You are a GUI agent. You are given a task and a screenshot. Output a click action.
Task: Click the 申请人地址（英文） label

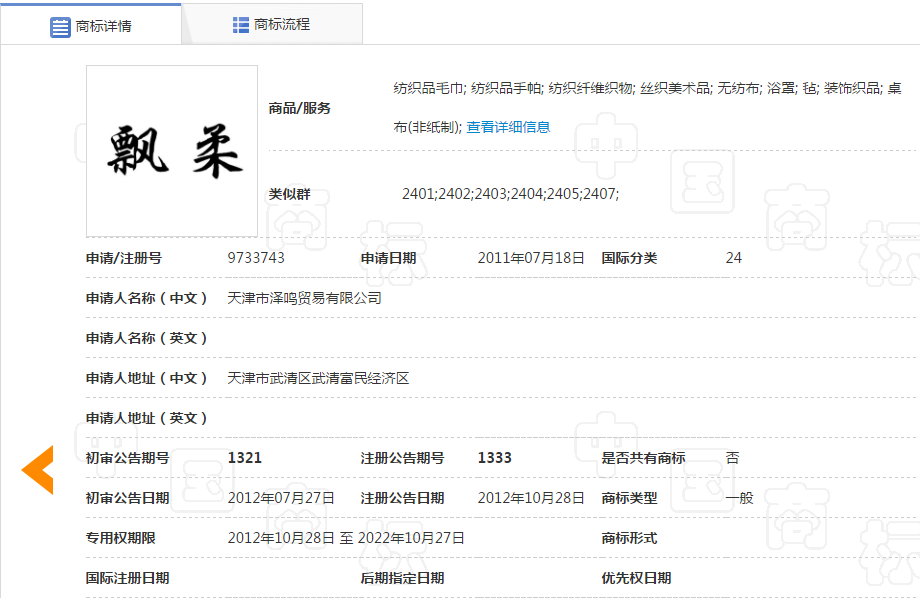[146, 418]
